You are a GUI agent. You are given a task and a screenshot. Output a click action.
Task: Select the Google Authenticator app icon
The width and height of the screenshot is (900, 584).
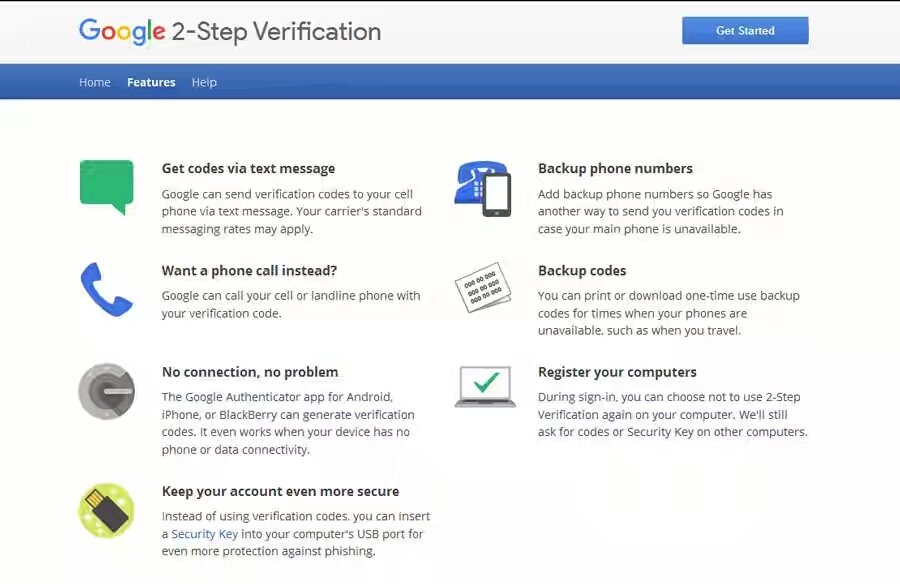[x=107, y=391]
